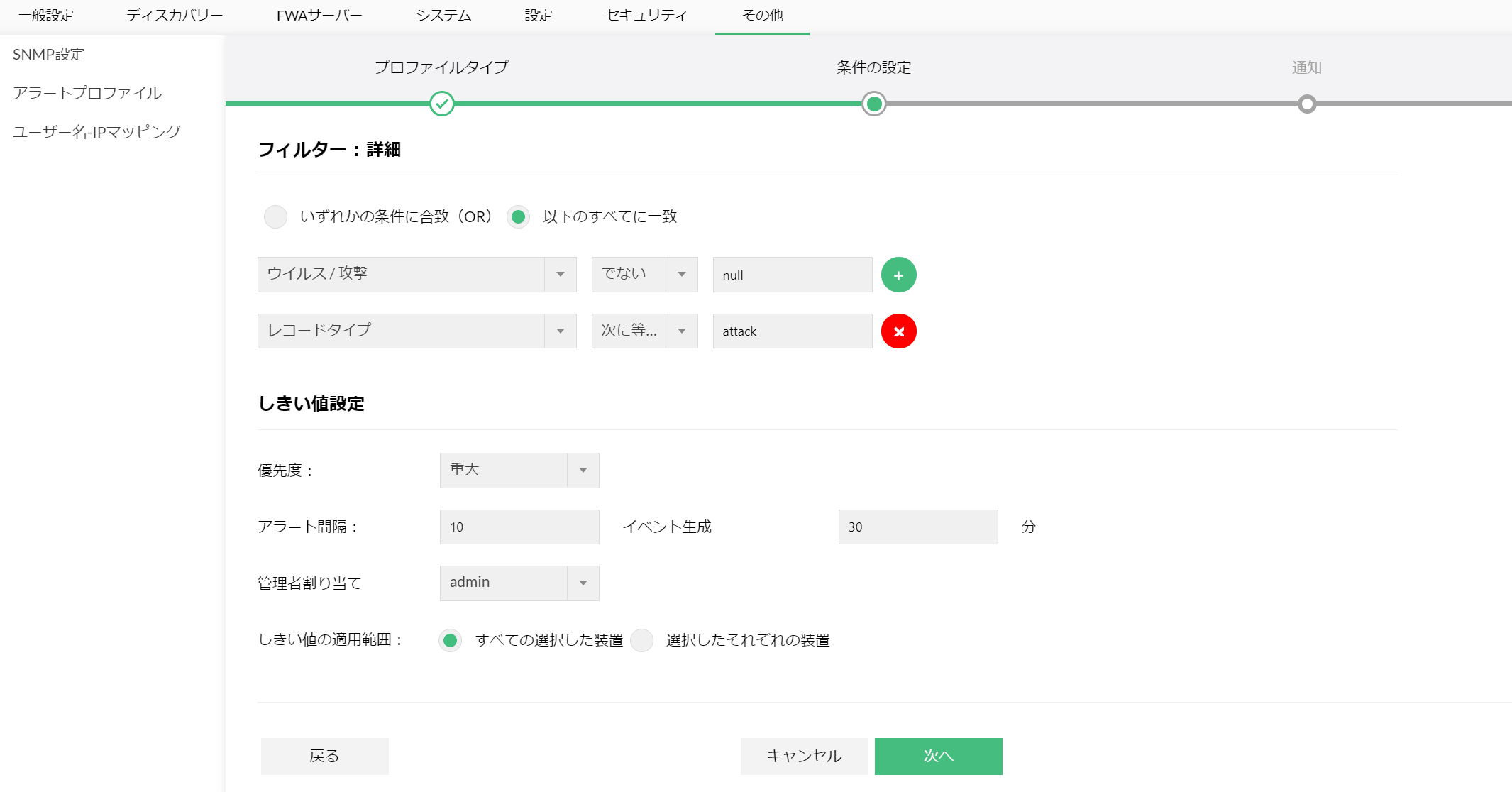Viewport: 1512px width, 792px height.
Task: Select 以下のすべてに一致 radio button
Action: (519, 216)
